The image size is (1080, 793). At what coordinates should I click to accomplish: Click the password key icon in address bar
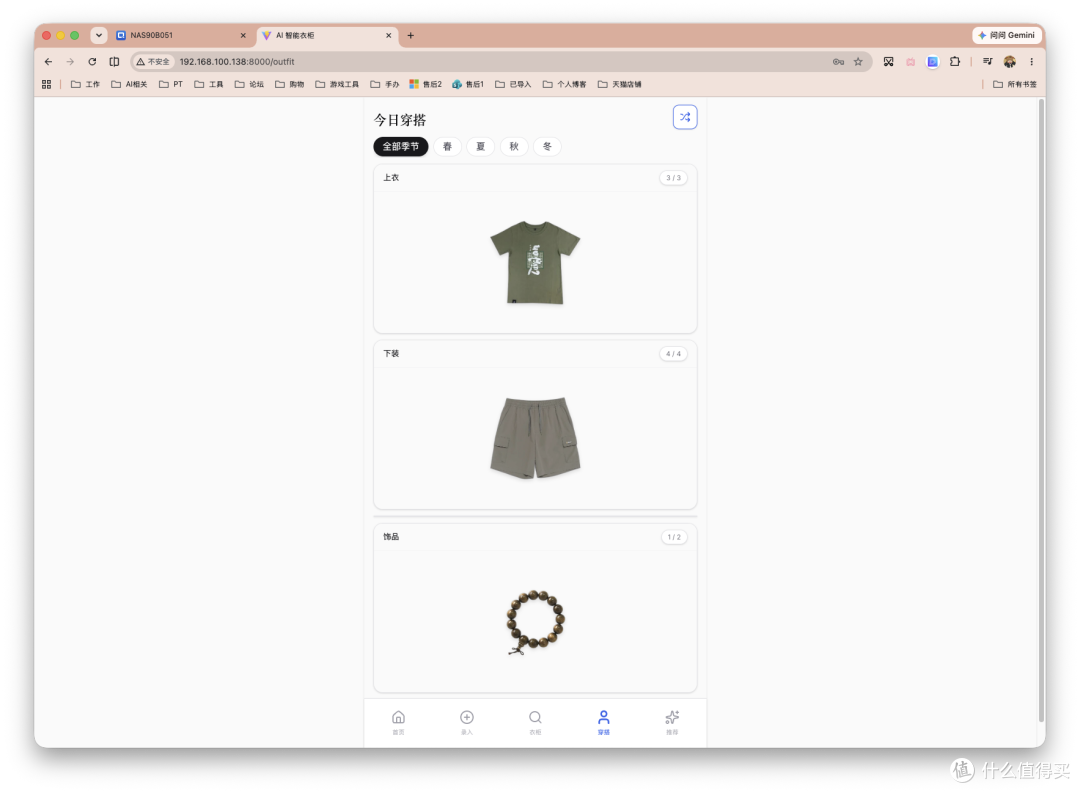click(838, 61)
